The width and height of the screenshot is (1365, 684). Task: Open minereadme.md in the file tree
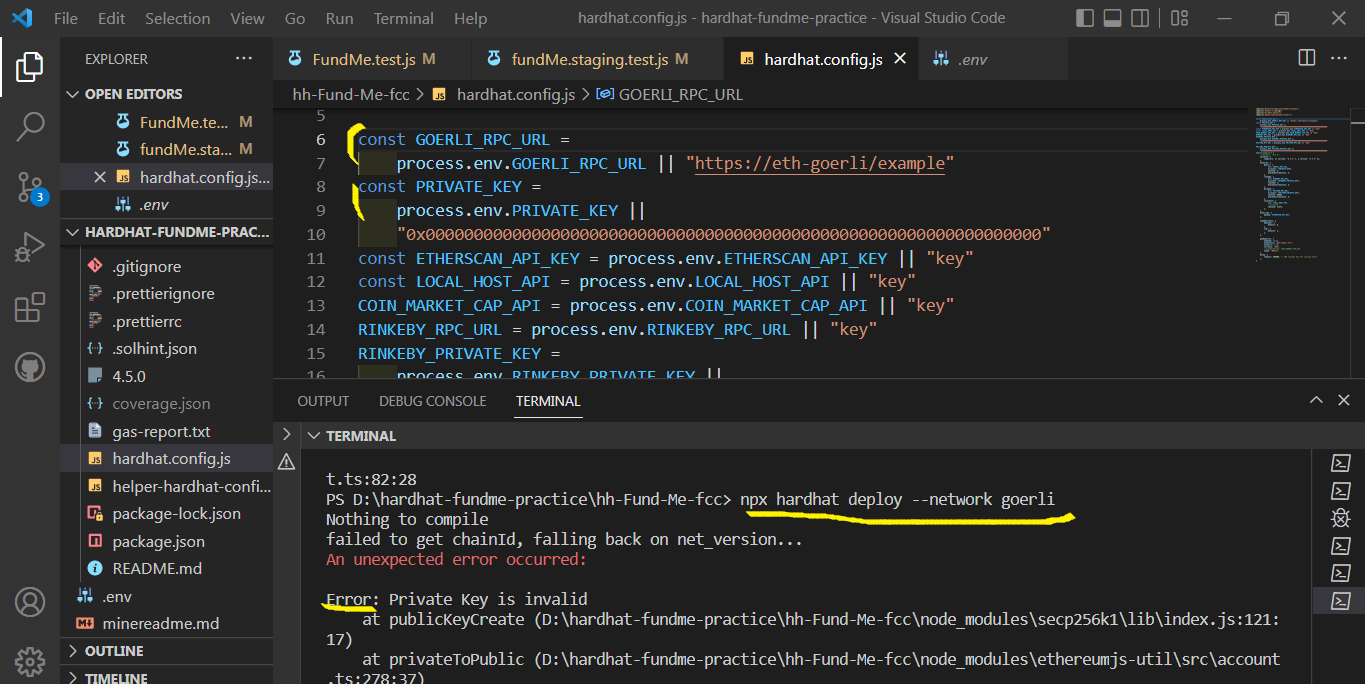tap(160, 623)
